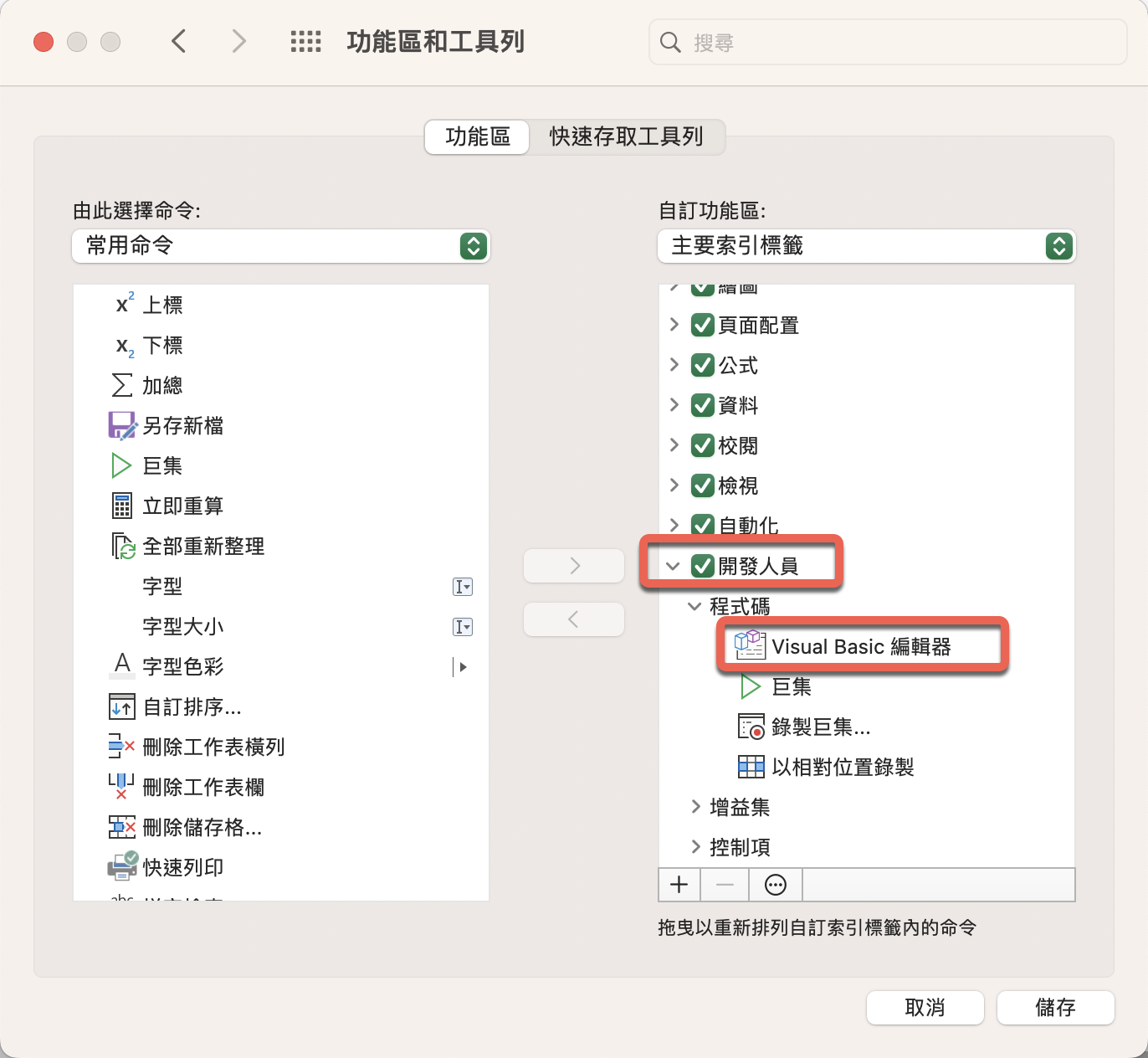The image size is (1148, 1058).
Task: Click the add-to-ribbon right arrow button
Action: pos(574,566)
